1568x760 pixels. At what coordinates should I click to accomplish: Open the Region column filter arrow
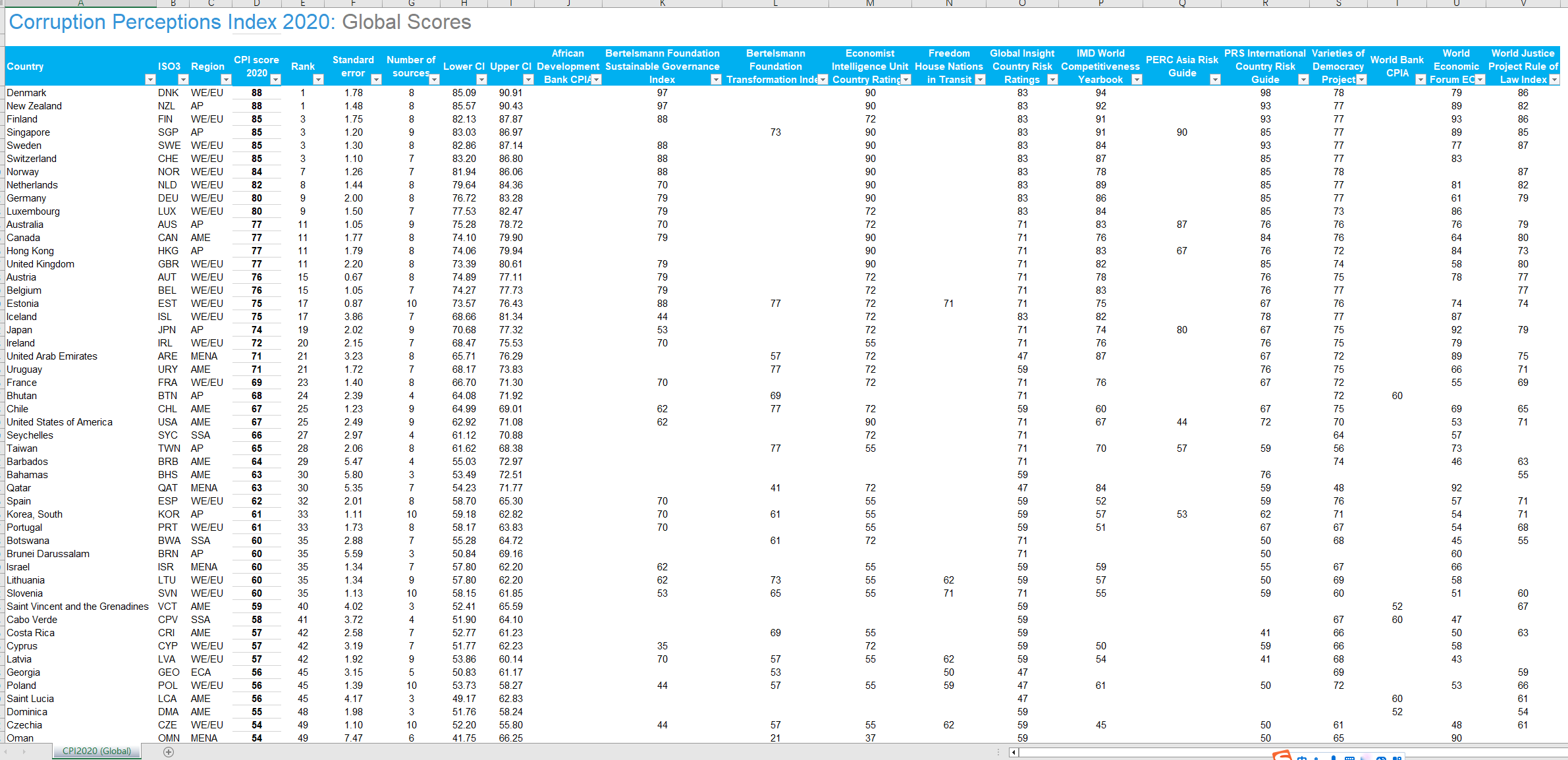click(226, 80)
